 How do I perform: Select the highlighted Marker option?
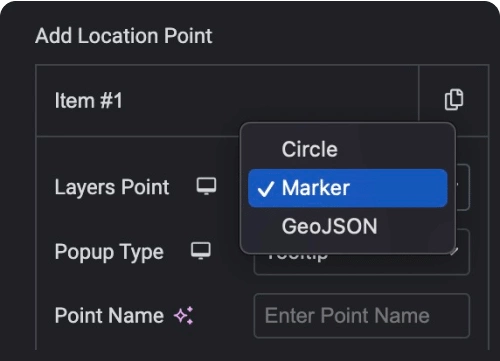tap(348, 188)
